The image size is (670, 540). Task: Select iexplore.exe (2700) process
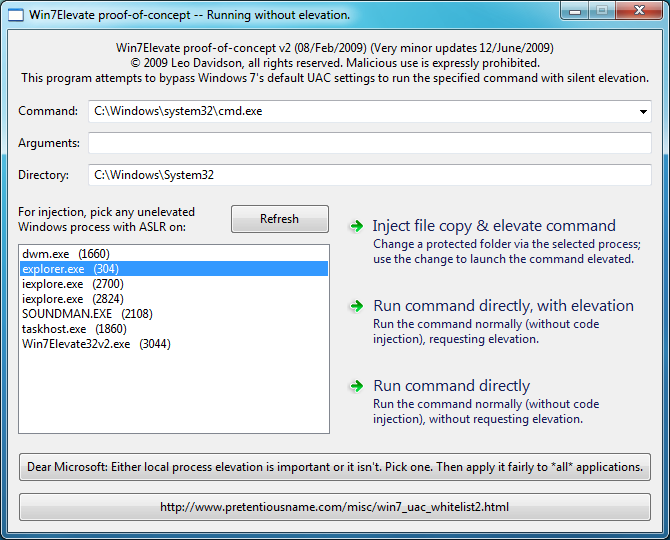174,284
